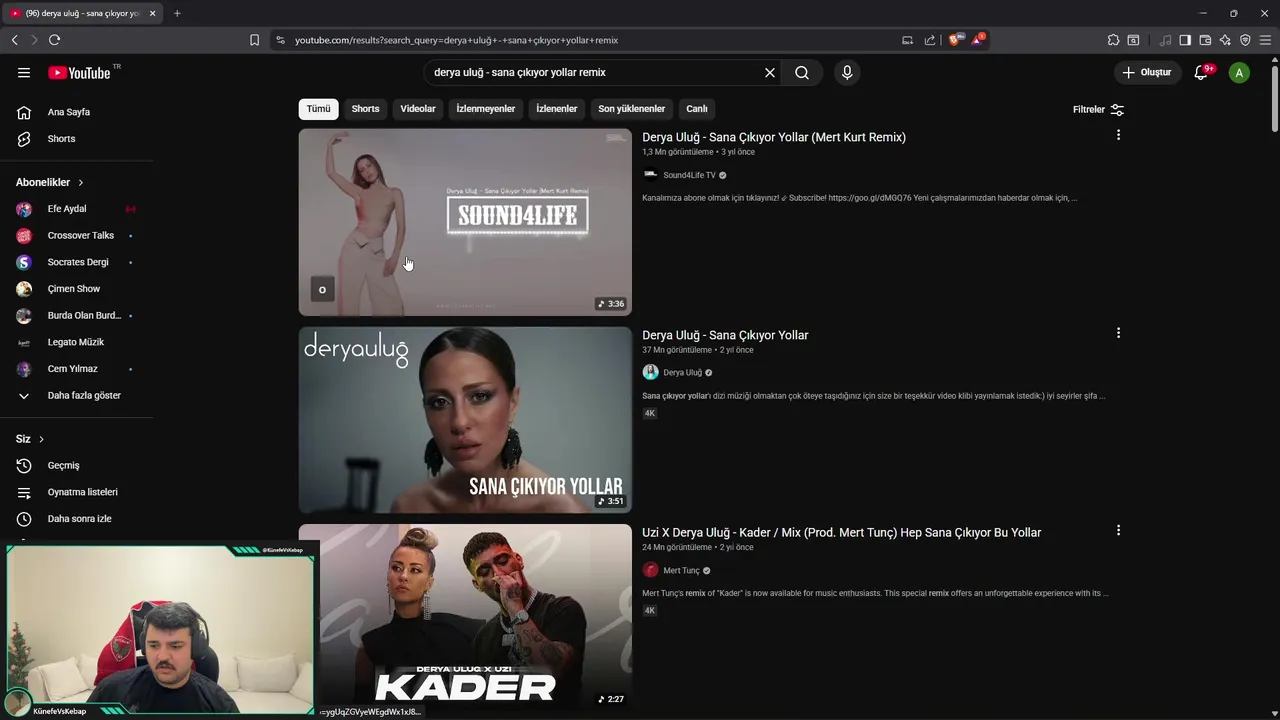Click the magnifier search button
1280x720 pixels.
(802, 72)
